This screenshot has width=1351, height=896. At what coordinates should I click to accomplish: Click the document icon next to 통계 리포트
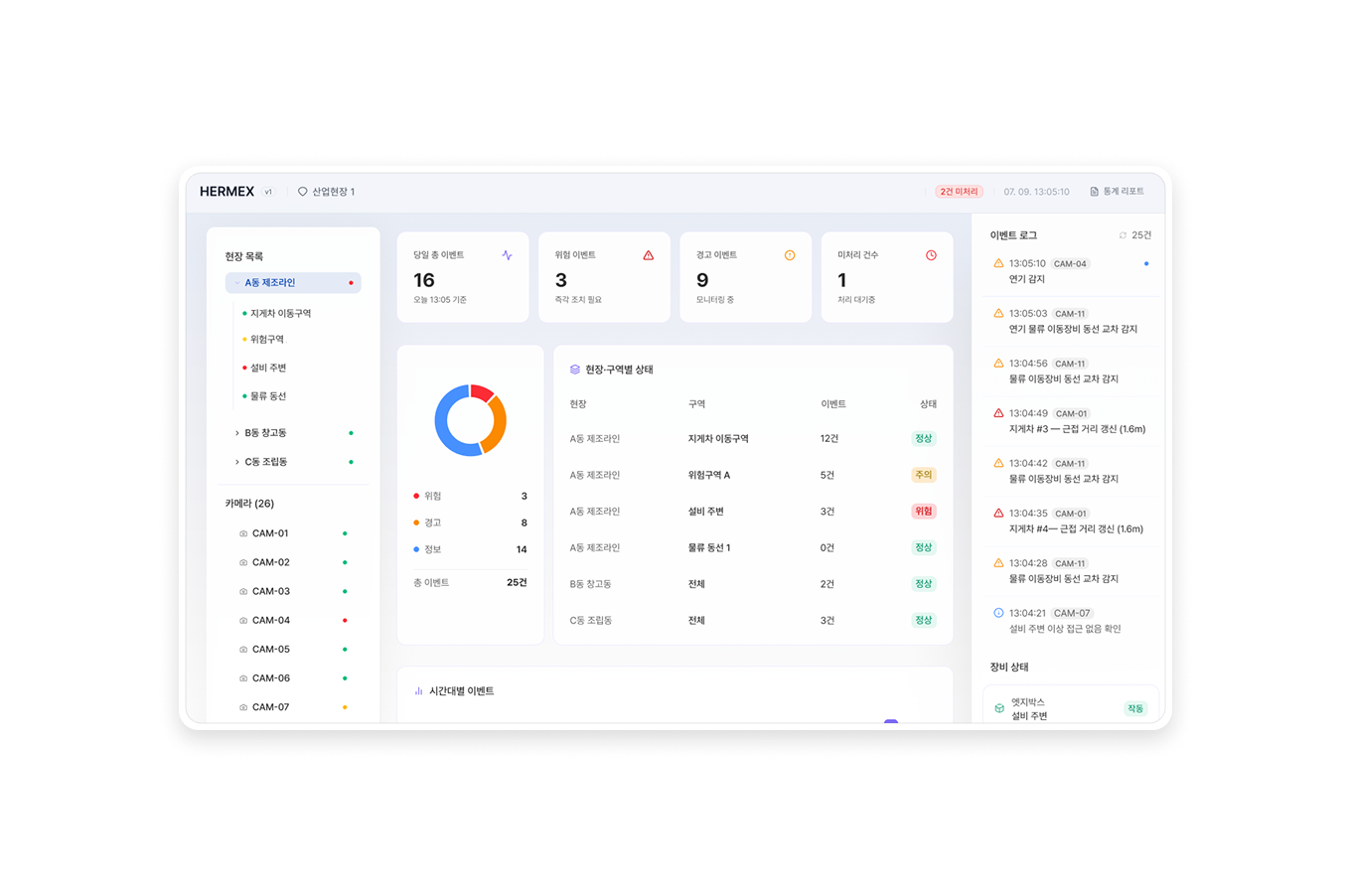1094,192
